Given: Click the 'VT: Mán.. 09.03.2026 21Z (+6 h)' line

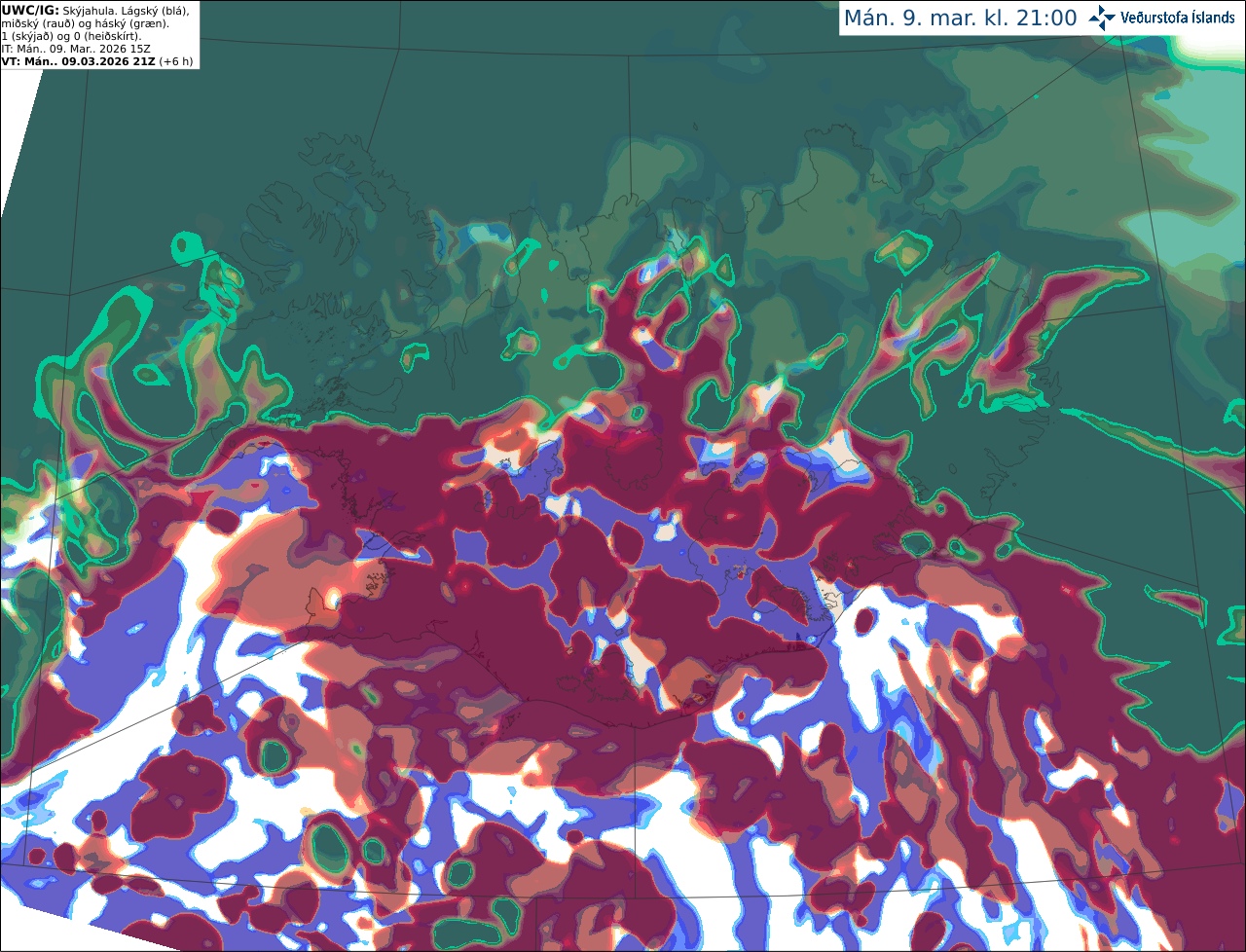Looking at the screenshot, I should (97, 61).
